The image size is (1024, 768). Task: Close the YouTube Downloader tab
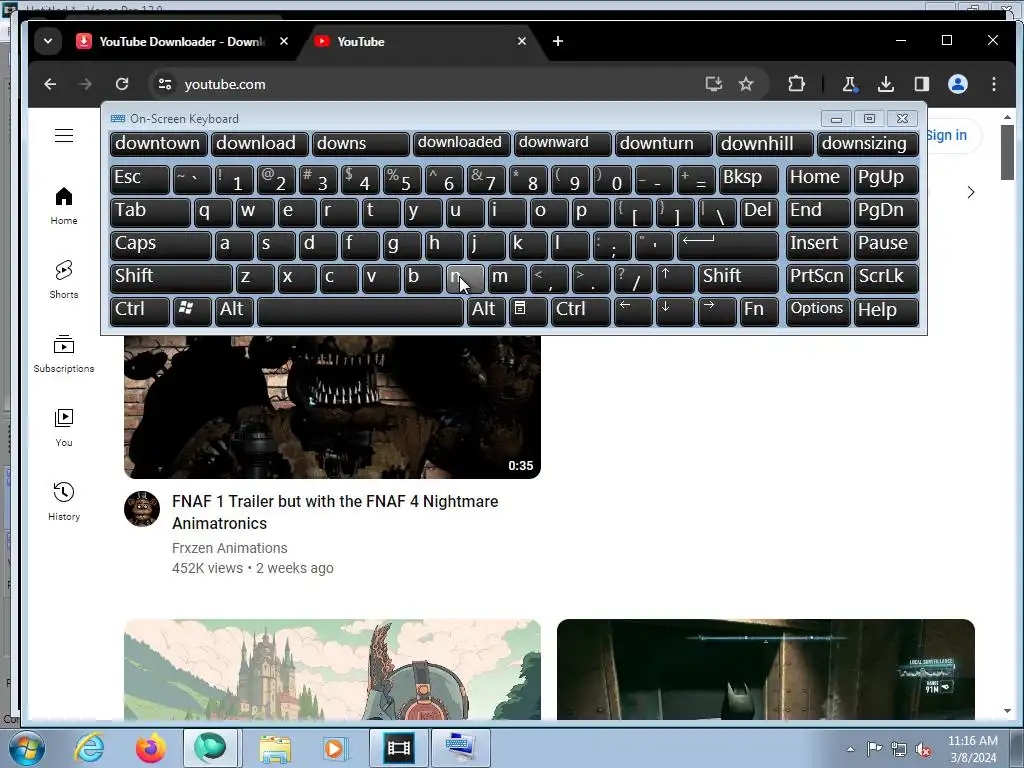point(284,41)
